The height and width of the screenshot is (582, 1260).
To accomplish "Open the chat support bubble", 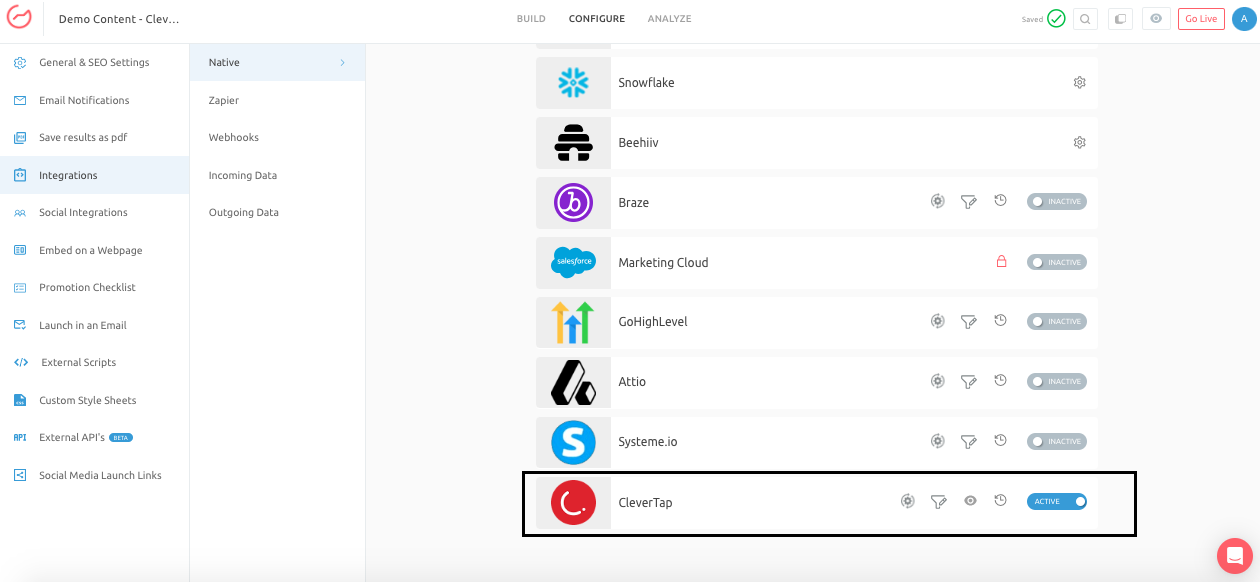I will click(1235, 556).
